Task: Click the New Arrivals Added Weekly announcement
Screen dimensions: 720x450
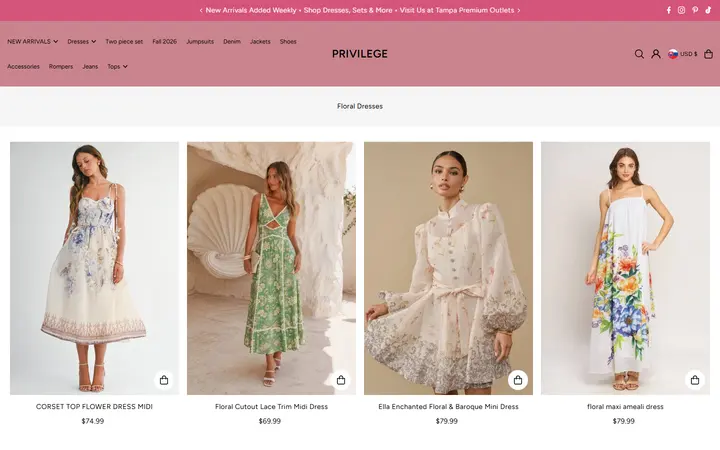Action: pyautogui.click(x=251, y=10)
